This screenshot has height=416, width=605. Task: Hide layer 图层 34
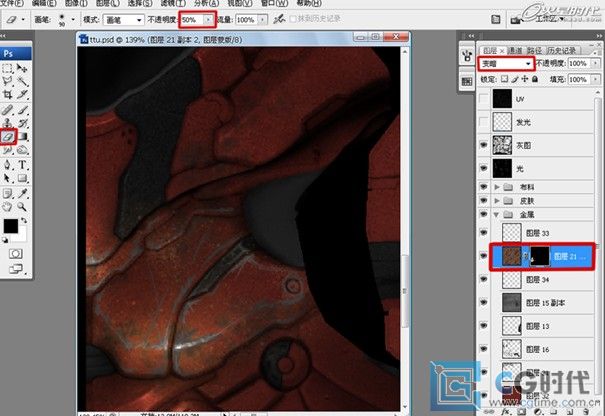[483, 279]
